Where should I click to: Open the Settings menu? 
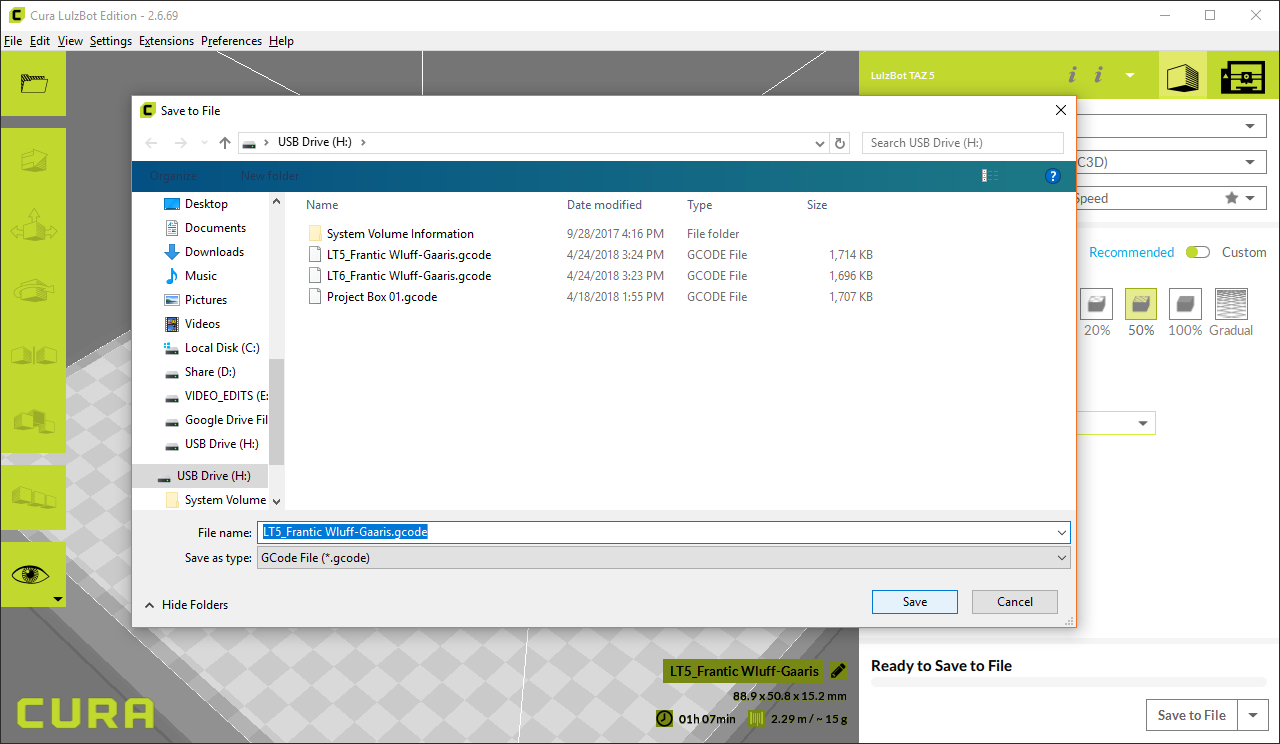click(x=110, y=41)
